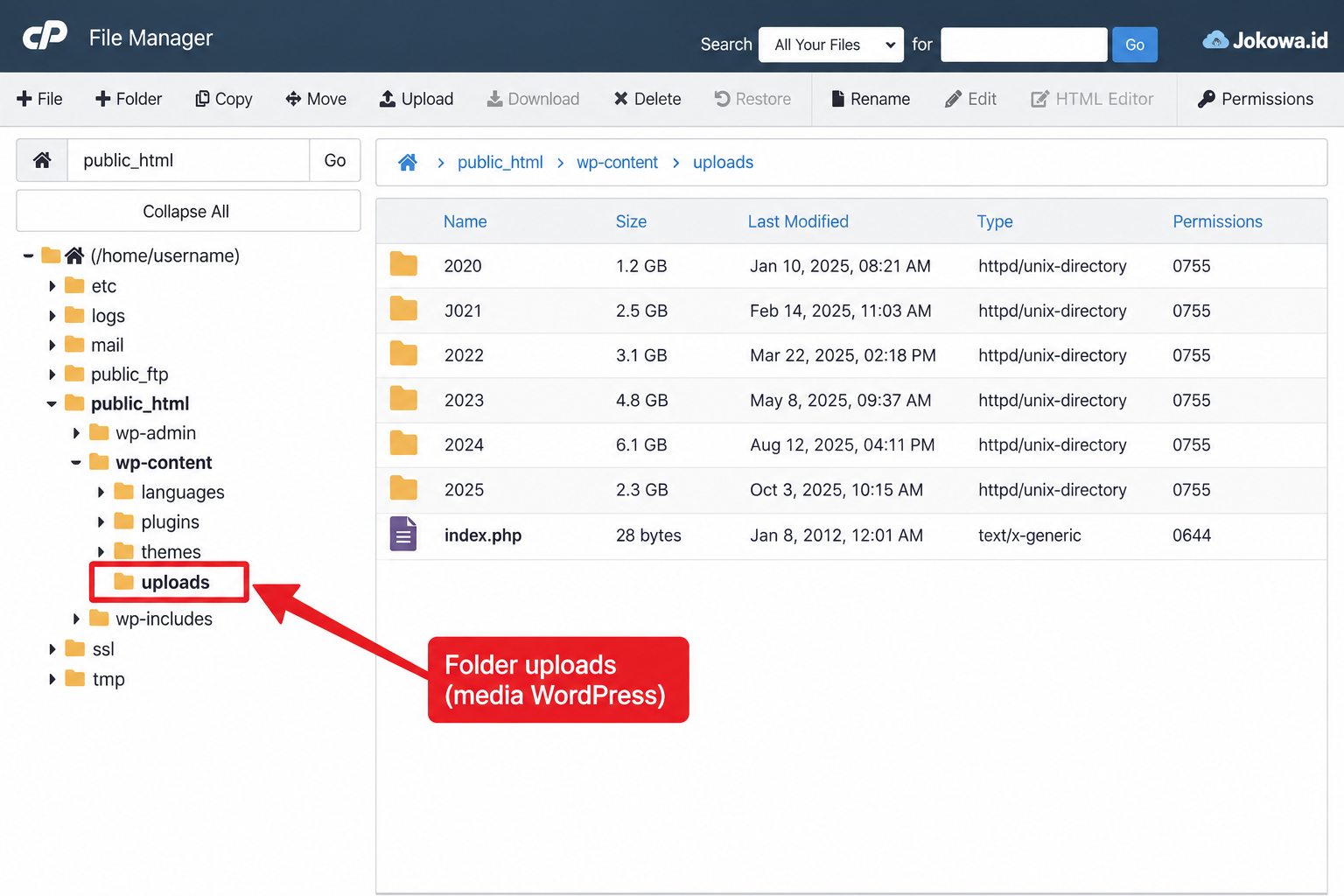This screenshot has height=896, width=1344.
Task: Click the uploads breadcrumb link
Action: click(x=723, y=162)
